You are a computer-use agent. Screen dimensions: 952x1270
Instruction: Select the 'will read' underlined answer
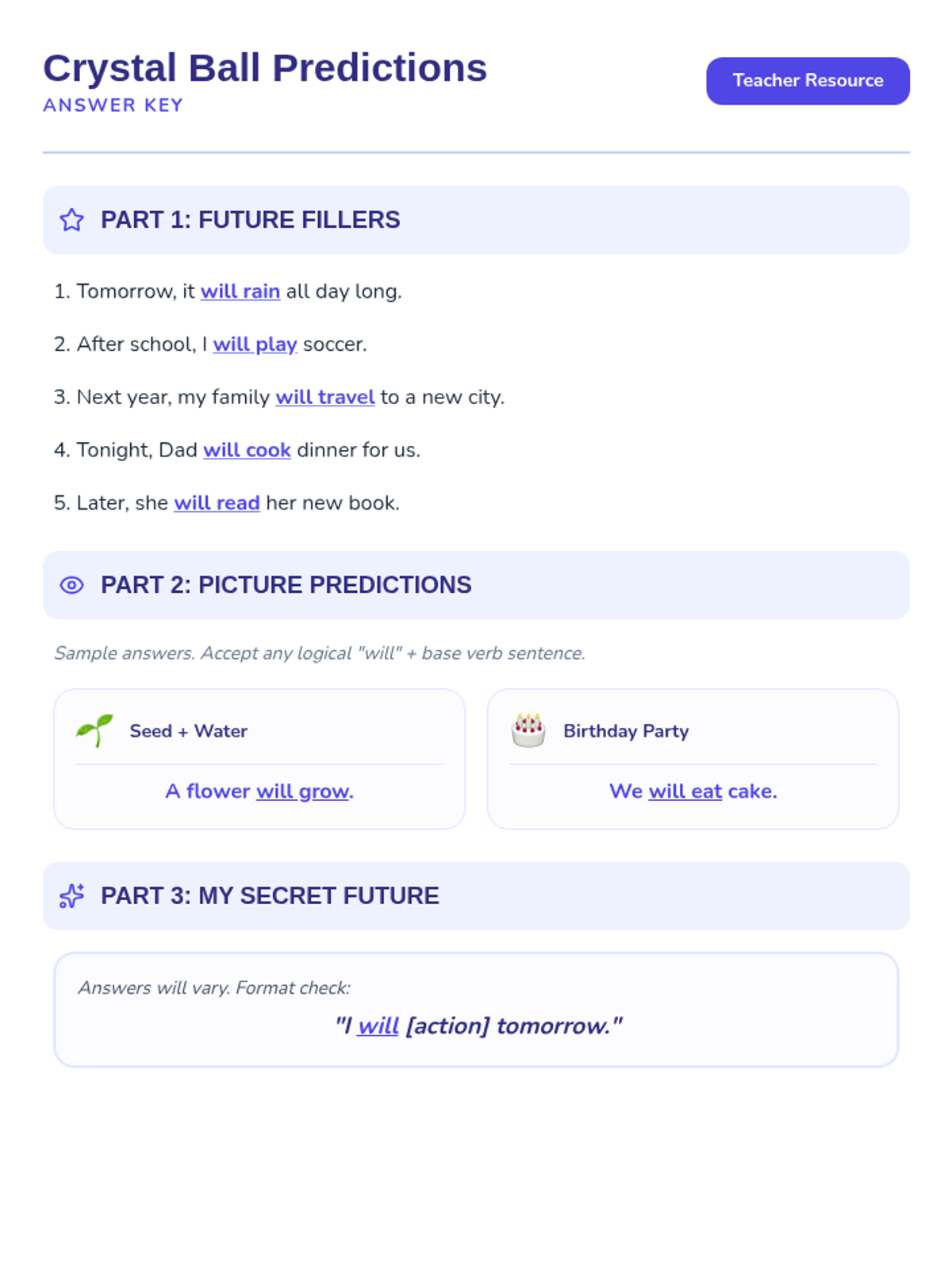click(x=217, y=503)
